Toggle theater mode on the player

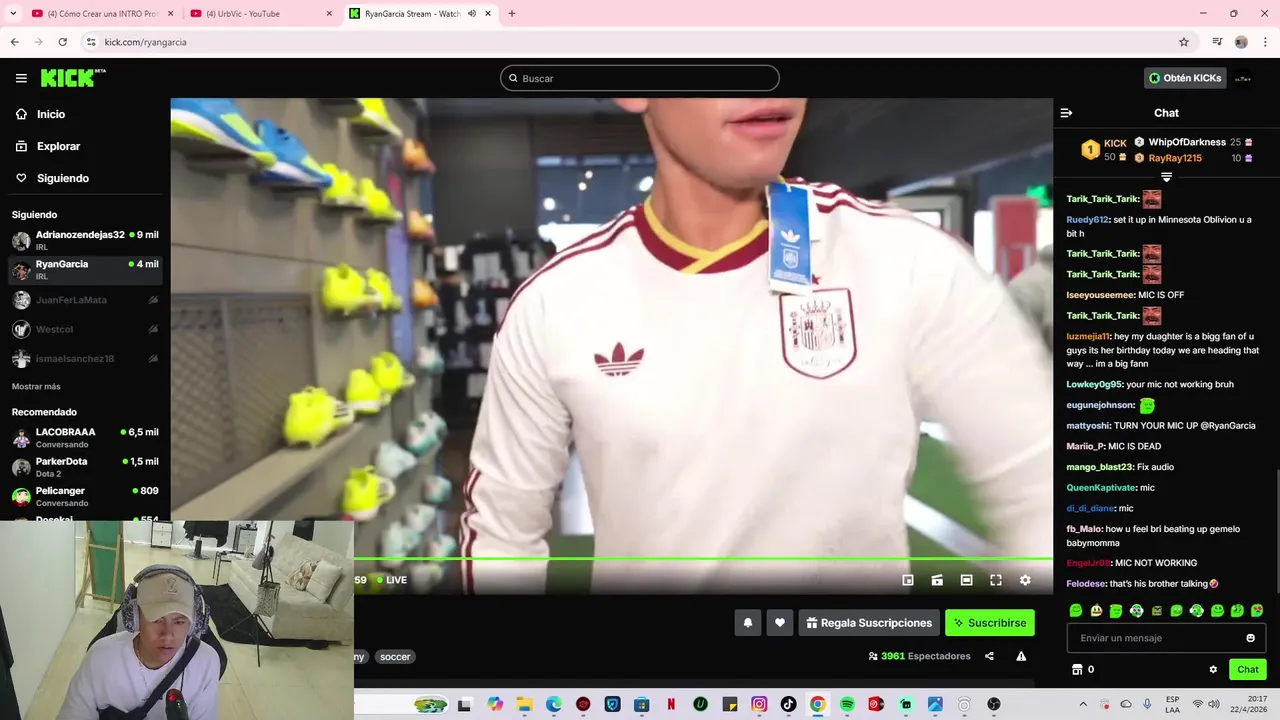click(x=966, y=580)
